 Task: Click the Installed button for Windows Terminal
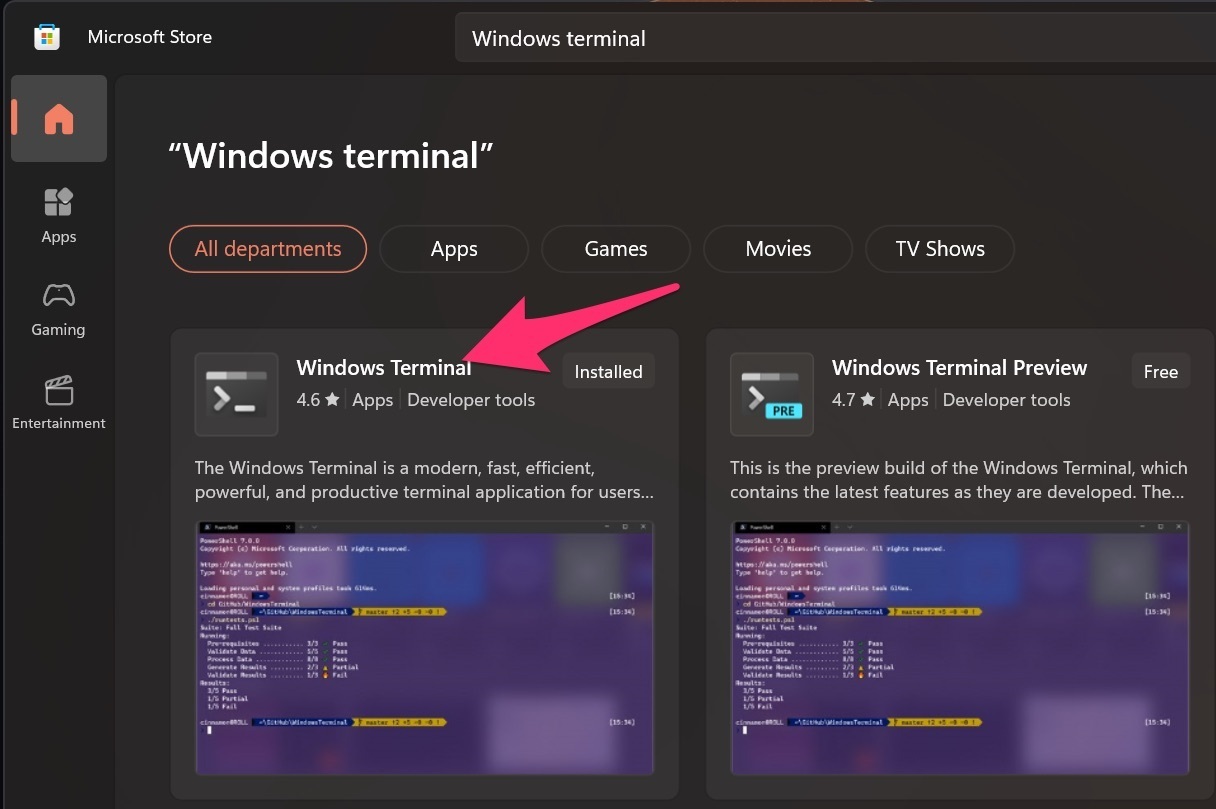[x=607, y=370]
